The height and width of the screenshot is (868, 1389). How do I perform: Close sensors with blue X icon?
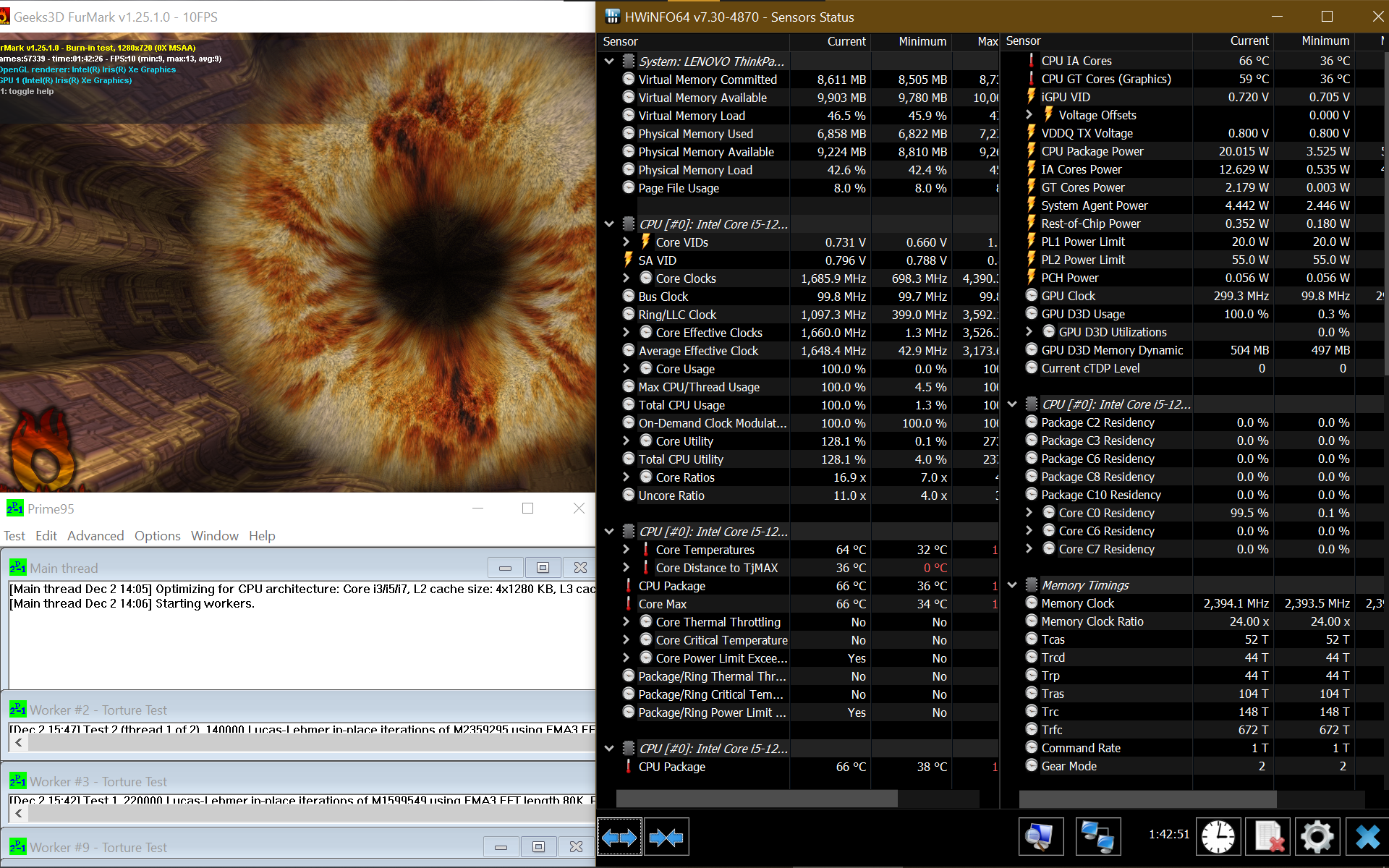coord(1367,837)
